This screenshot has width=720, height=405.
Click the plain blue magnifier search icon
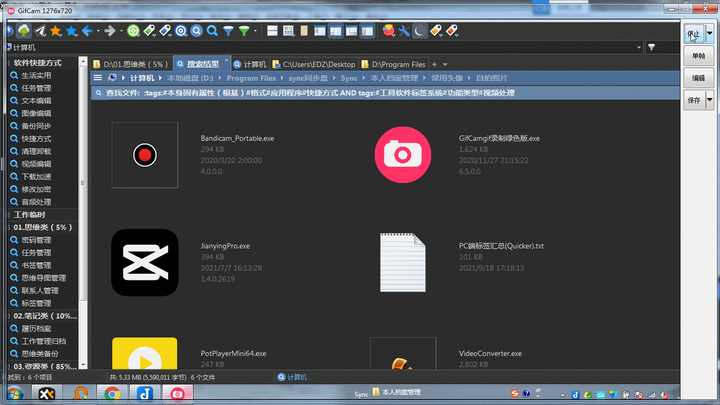tap(212, 31)
